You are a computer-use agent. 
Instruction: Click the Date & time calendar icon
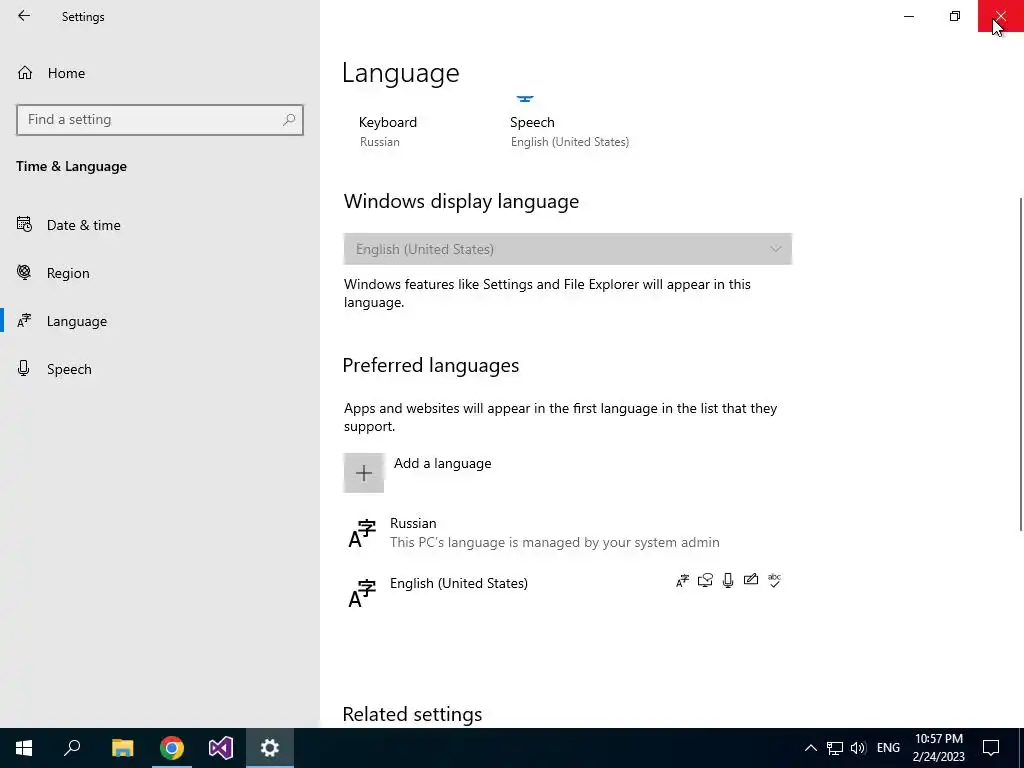coord(24,225)
